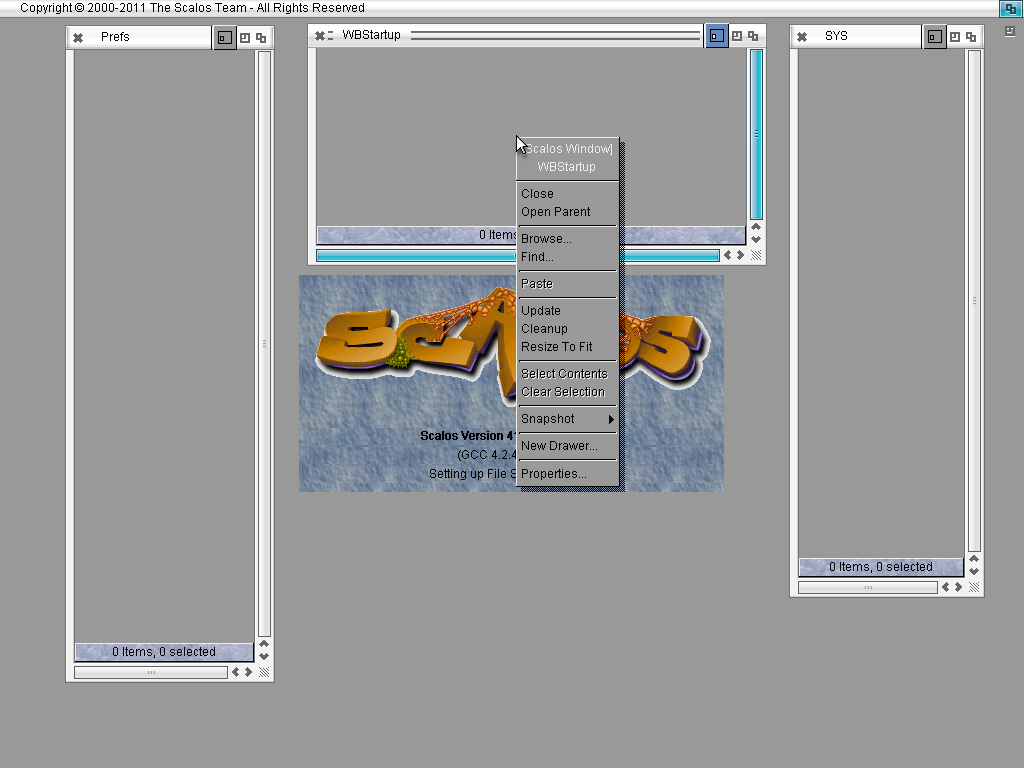Click the small desktop icon below the screen depth gadget
This screenshot has height=768, width=1024.
pyautogui.click(x=1009, y=31)
